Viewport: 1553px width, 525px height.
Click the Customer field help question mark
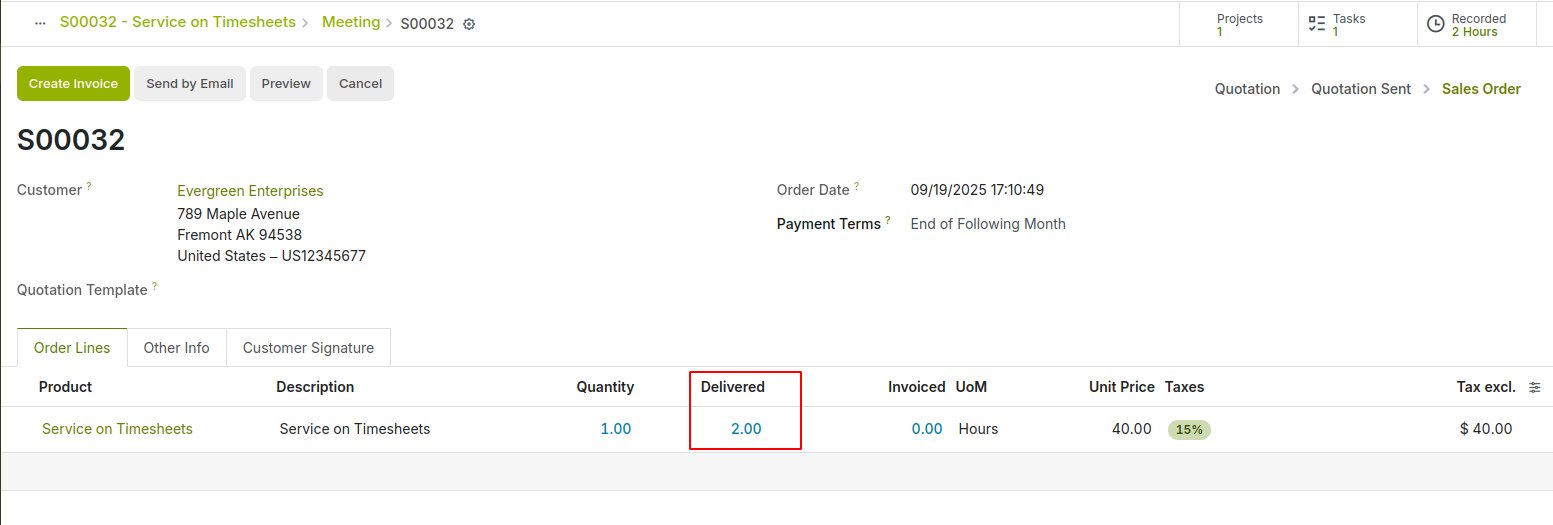[89, 186]
